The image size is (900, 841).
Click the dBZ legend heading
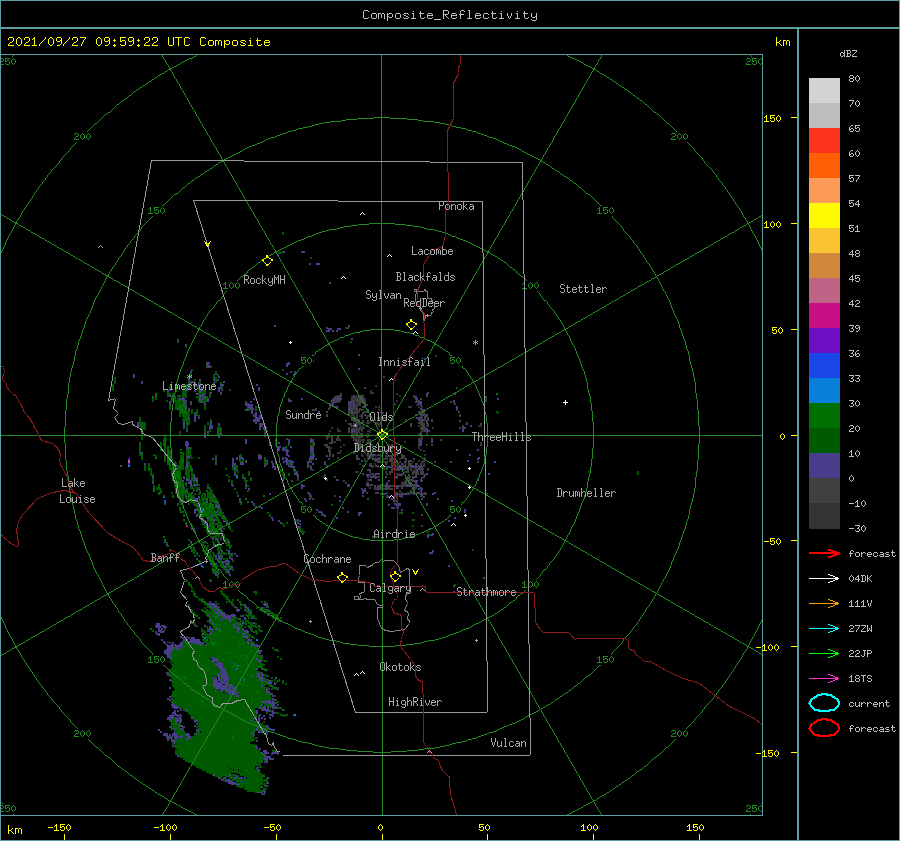point(848,53)
